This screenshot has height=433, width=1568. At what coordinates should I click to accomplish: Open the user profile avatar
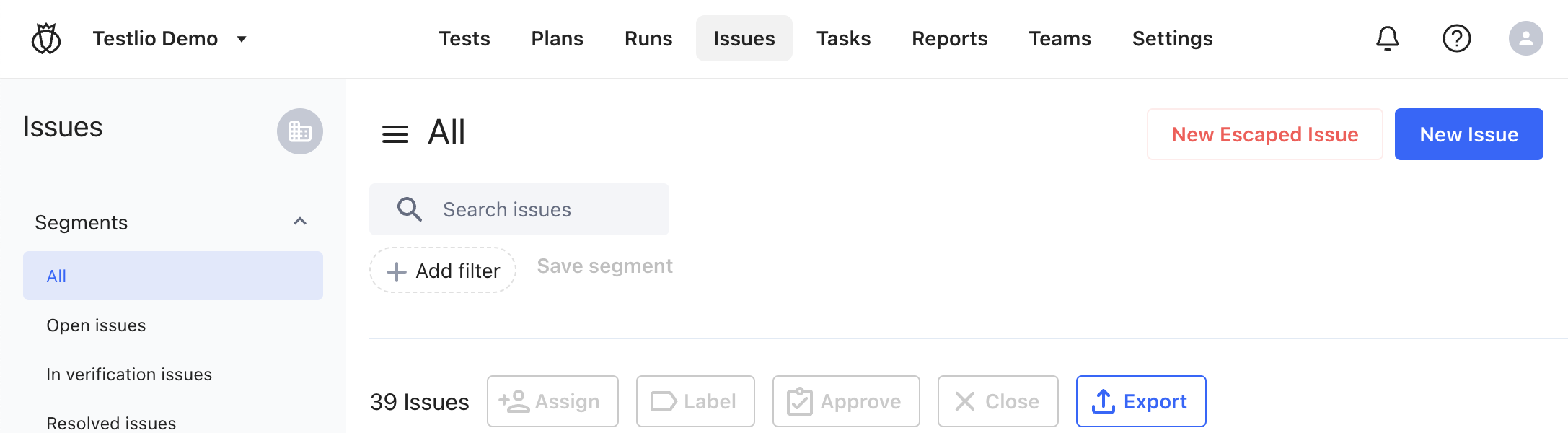click(1526, 38)
